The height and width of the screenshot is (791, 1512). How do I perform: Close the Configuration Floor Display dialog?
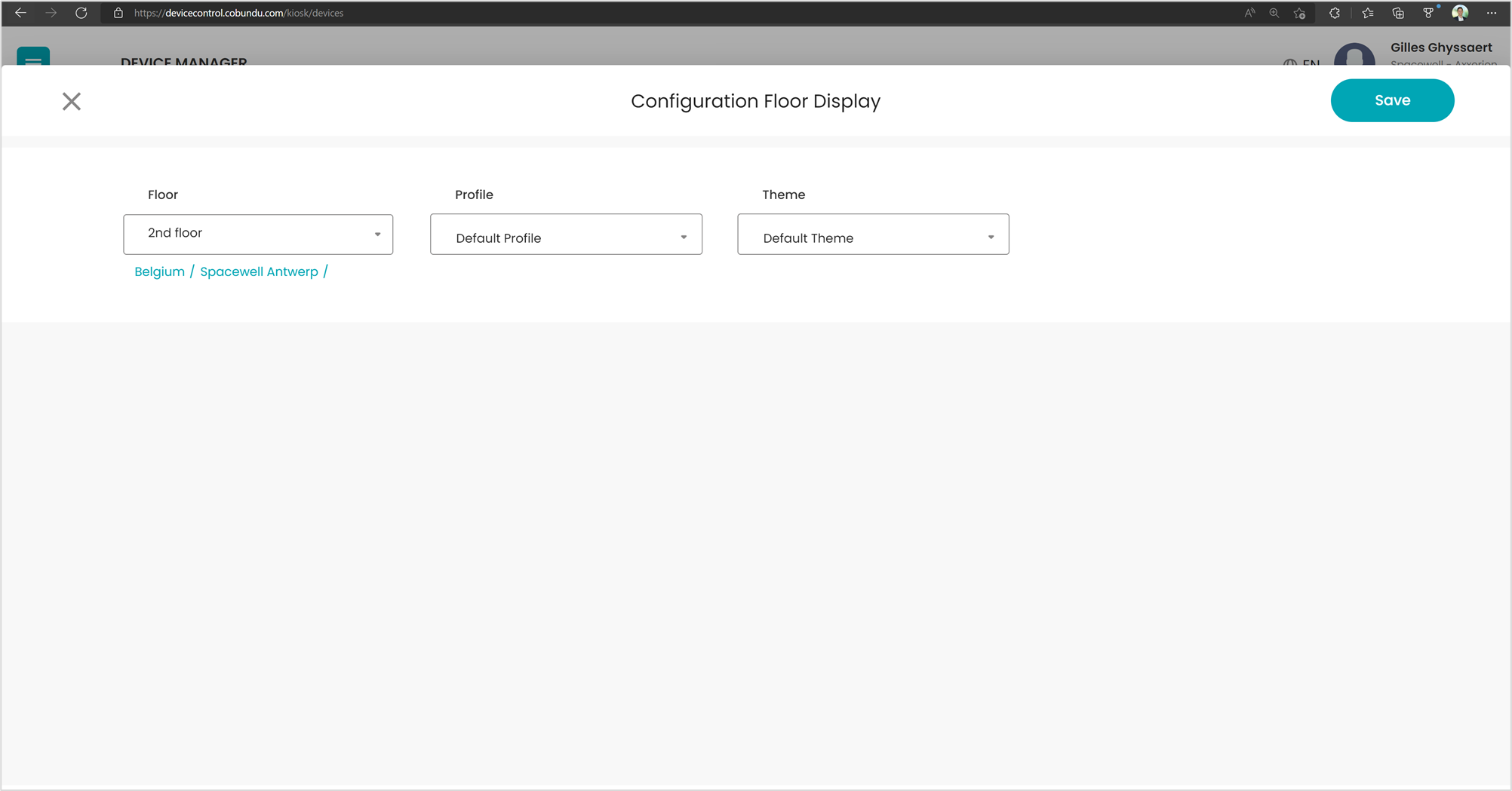[x=72, y=101]
